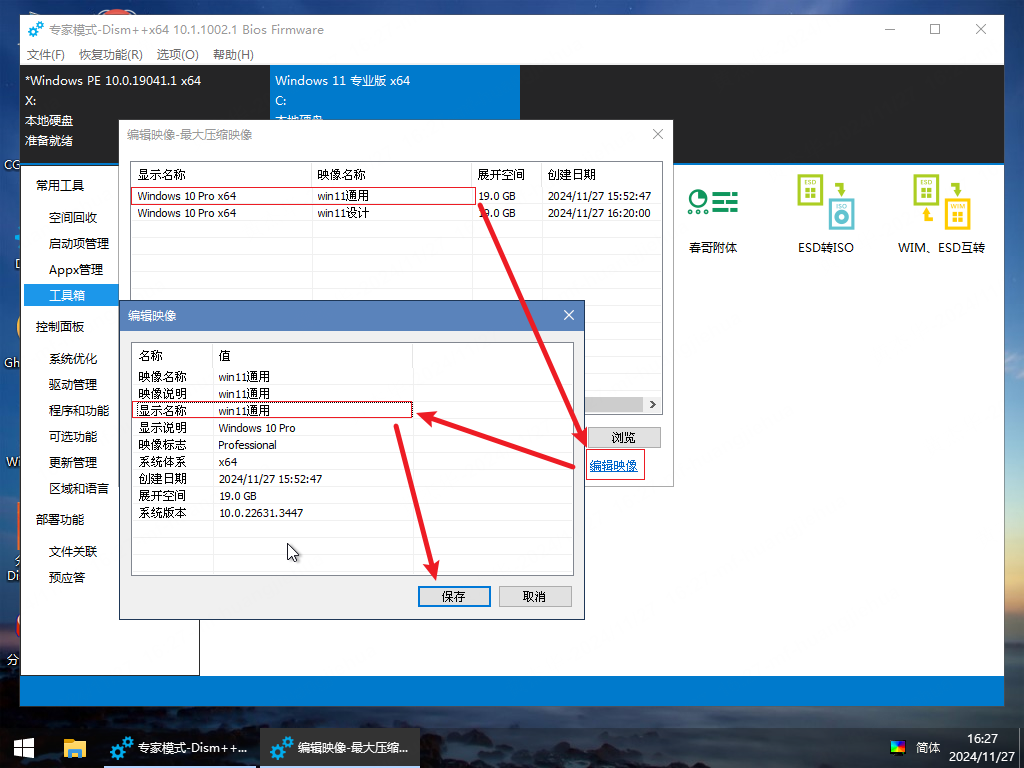Screen dimensions: 1024x768
Task: Select the win11通用 image row
Action: 396,196
